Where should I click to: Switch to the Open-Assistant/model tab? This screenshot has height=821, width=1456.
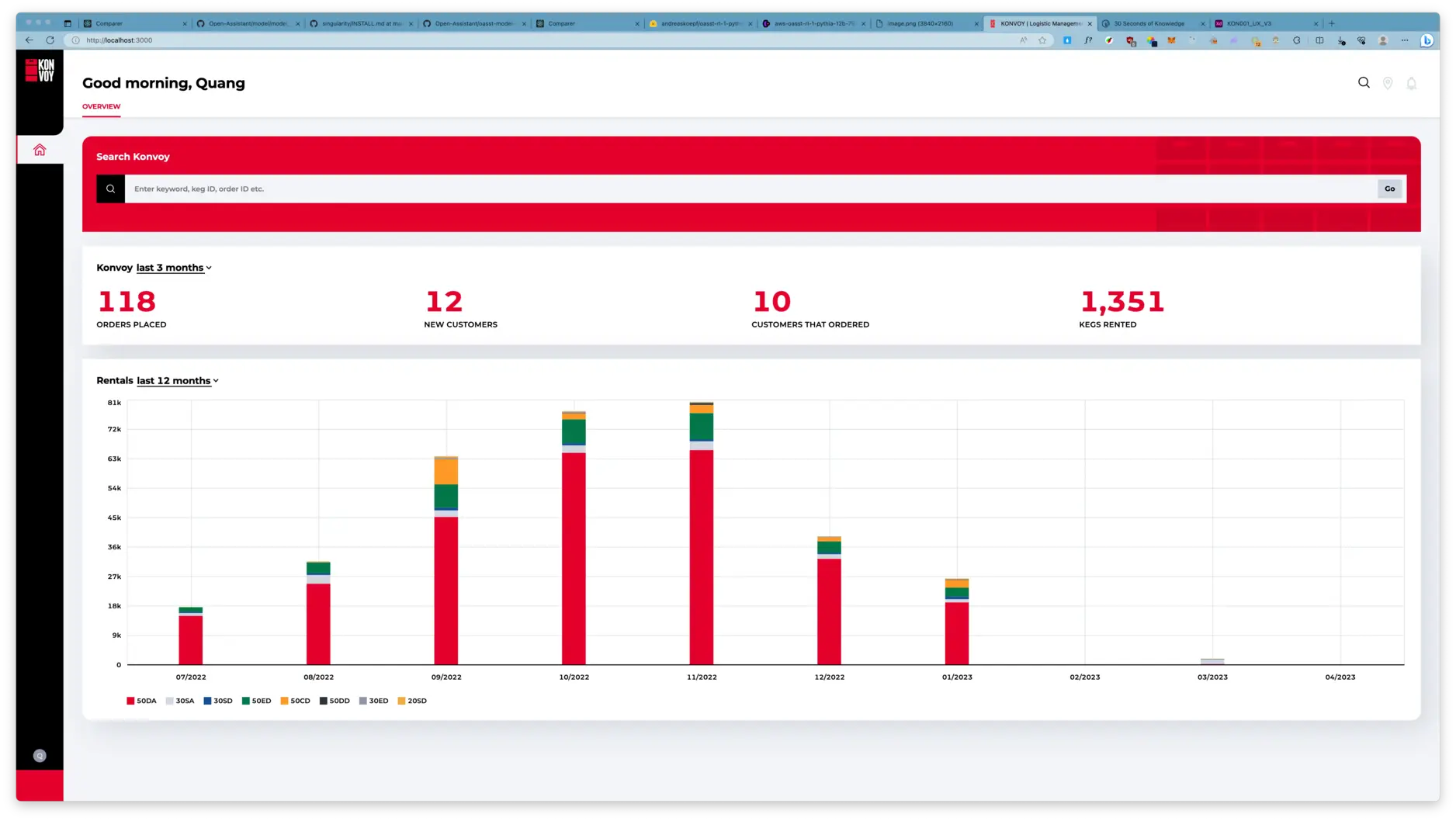(247, 23)
